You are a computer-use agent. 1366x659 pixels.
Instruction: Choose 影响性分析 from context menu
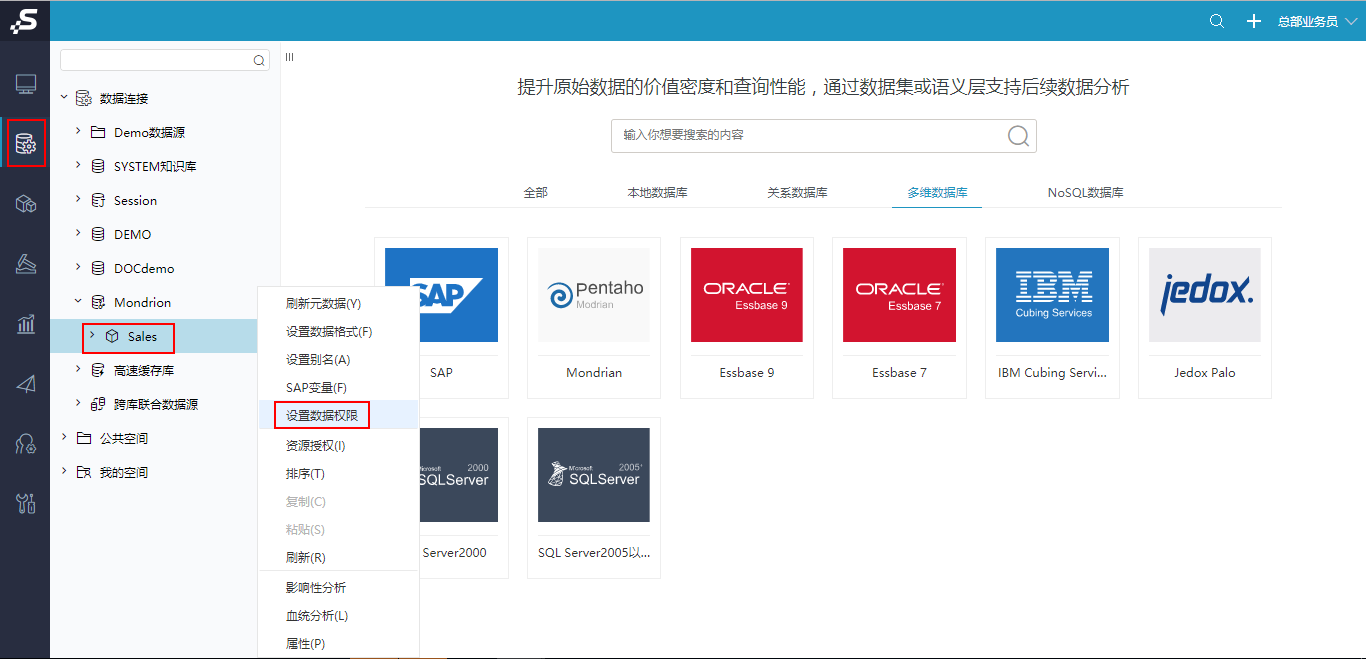(x=338, y=587)
